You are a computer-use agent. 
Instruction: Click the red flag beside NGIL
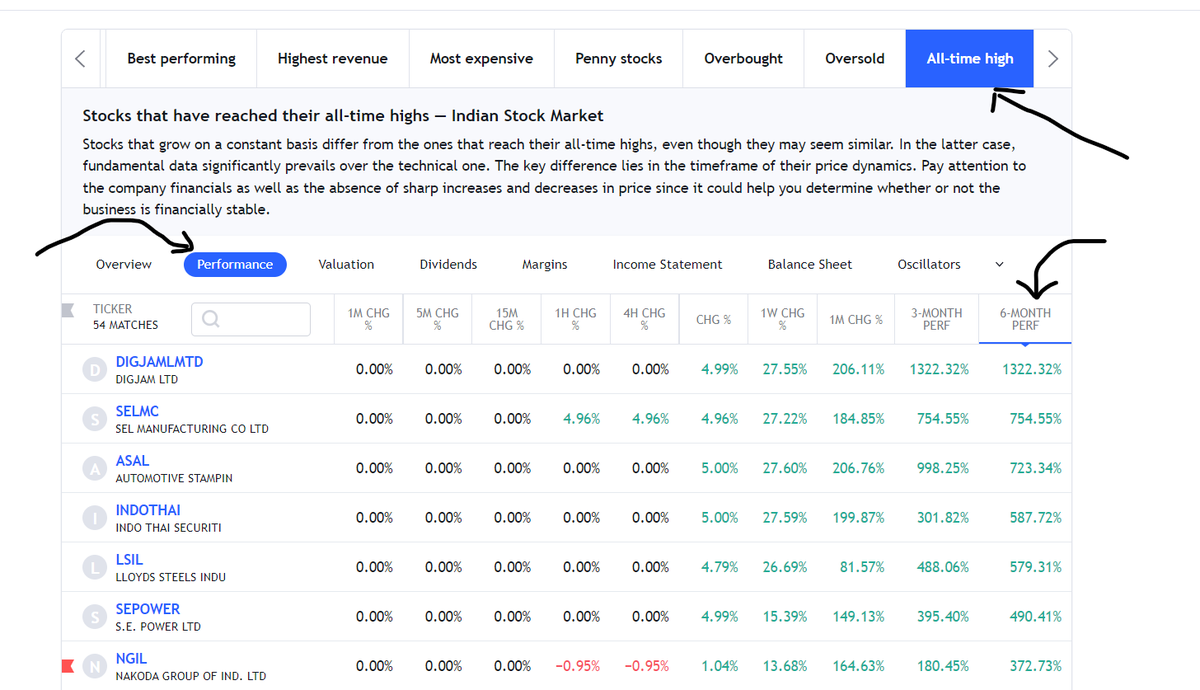(69, 666)
